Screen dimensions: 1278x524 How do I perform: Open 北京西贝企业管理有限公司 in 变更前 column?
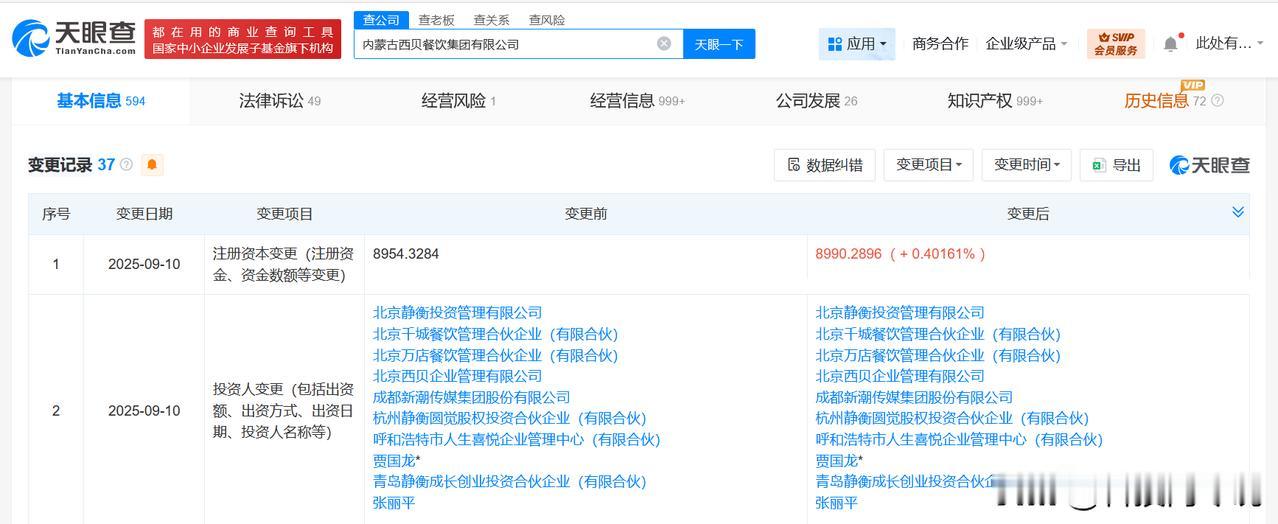(457, 376)
